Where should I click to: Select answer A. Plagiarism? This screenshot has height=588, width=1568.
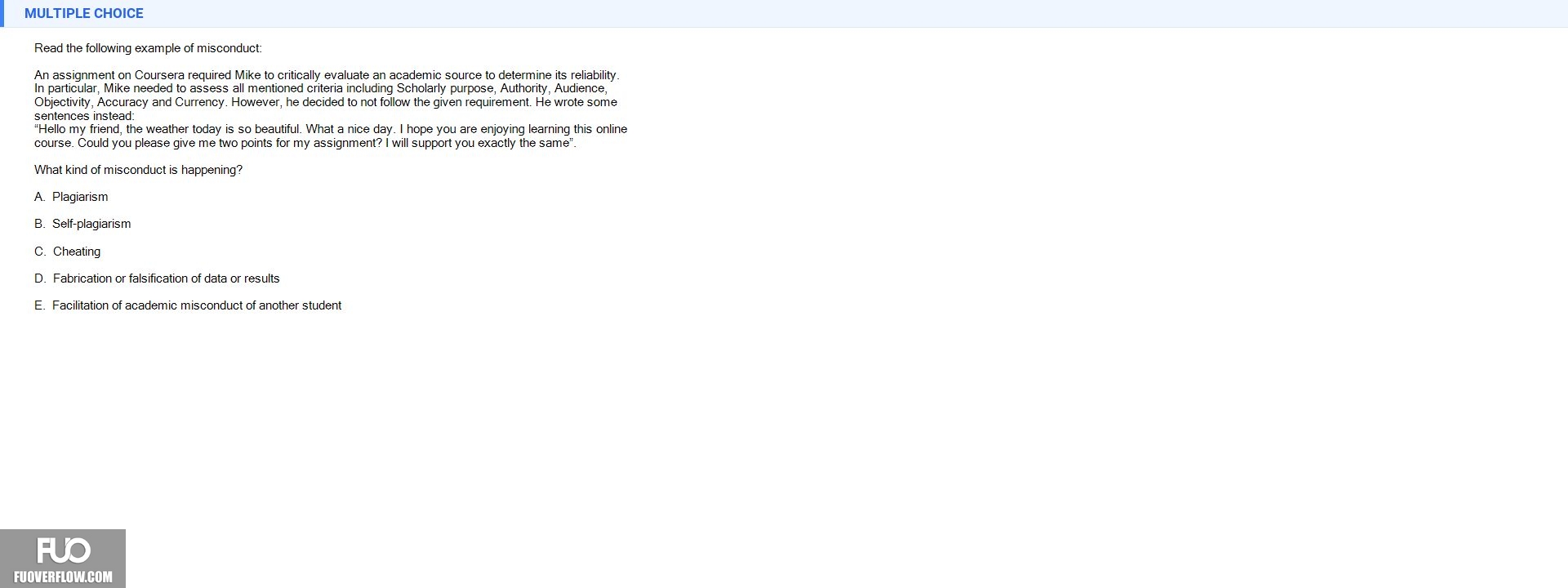coord(71,197)
